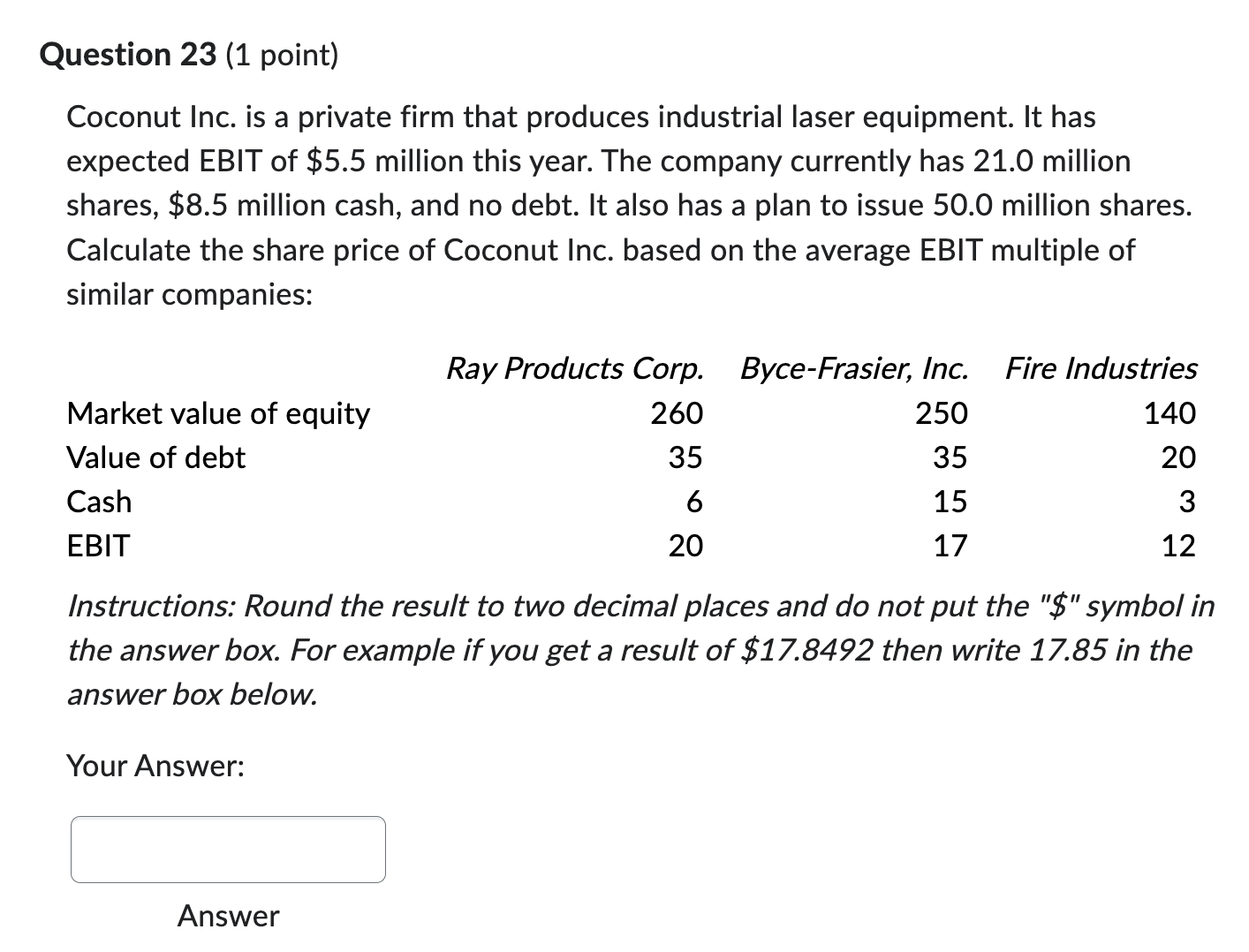Viewport: 1249px width, 952px height.
Task: Click the Byce-Frasier, Inc. column header
Action: point(854,368)
